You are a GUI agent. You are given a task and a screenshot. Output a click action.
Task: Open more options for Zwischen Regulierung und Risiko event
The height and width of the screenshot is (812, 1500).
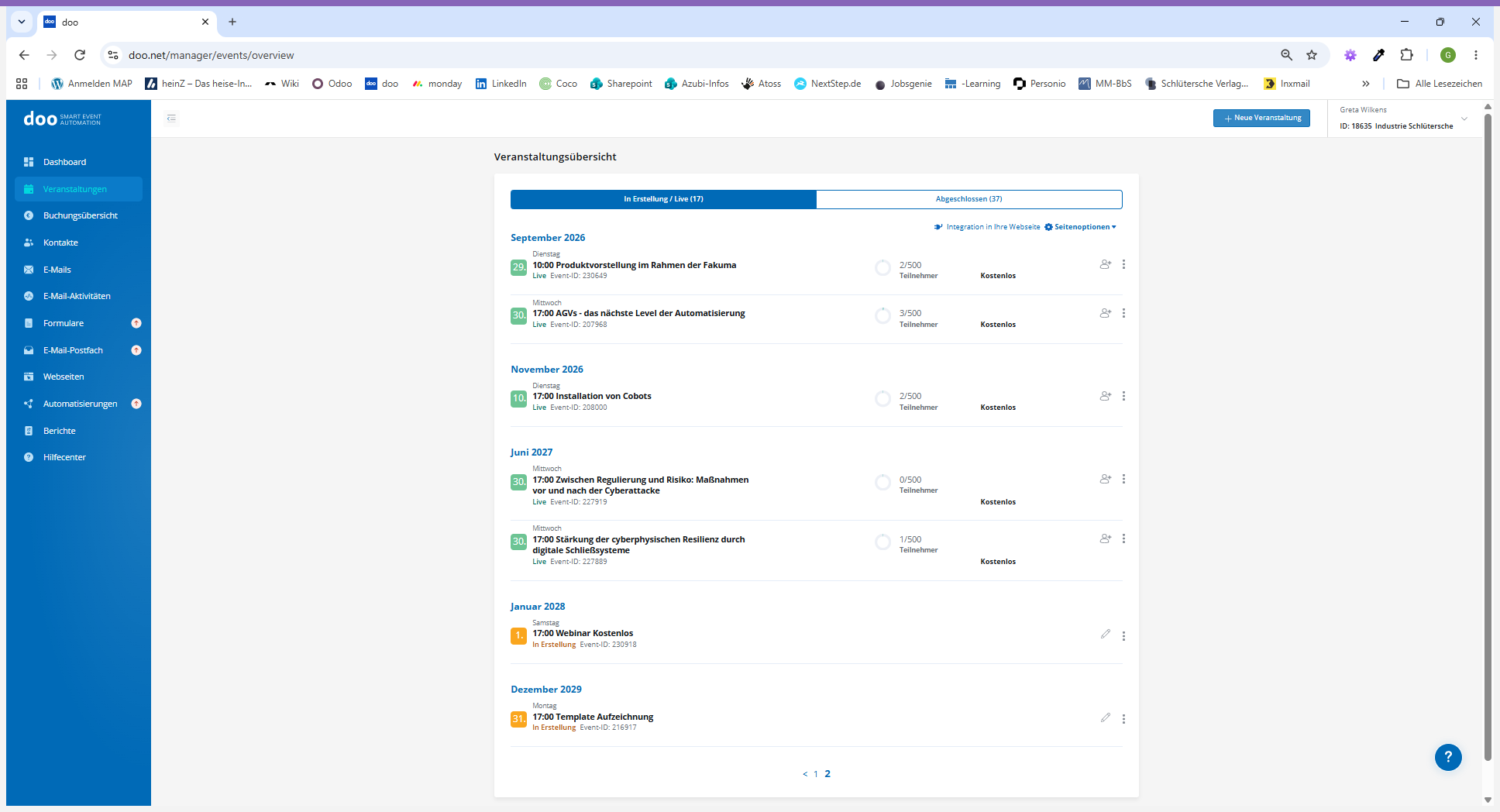click(x=1123, y=479)
